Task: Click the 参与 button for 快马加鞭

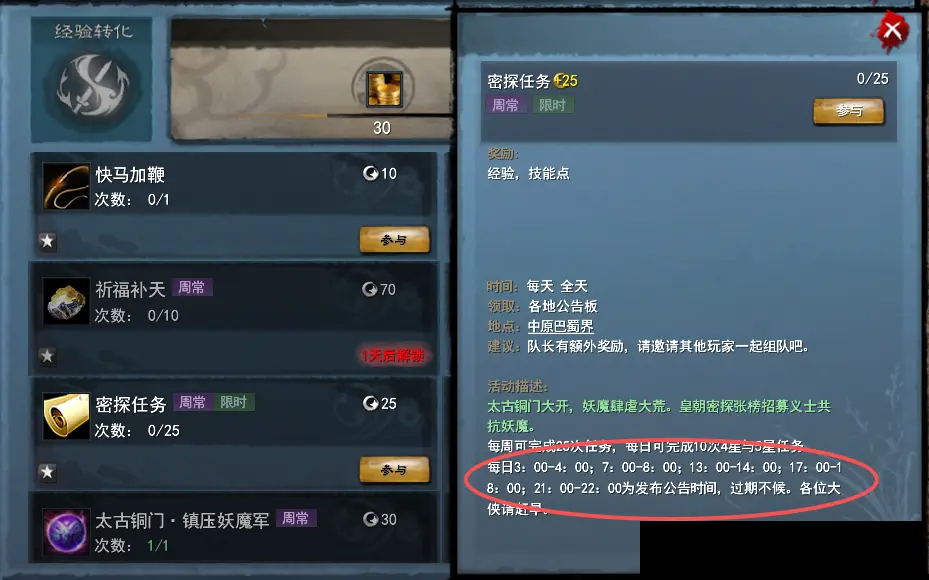Action: click(x=394, y=240)
